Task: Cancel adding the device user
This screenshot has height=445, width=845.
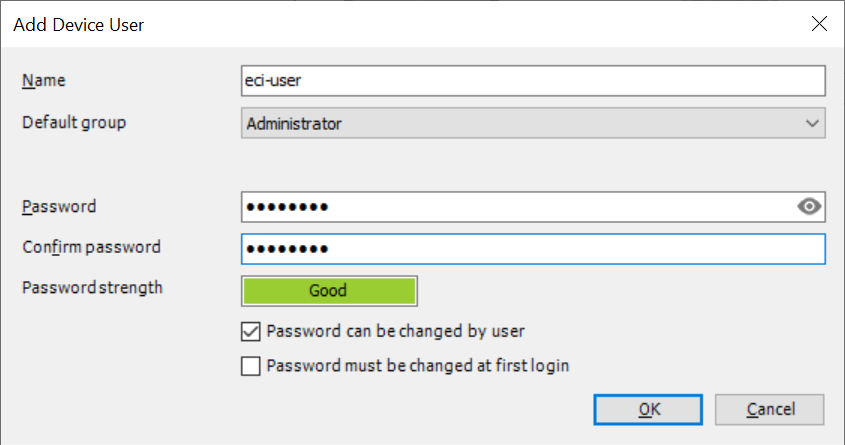Action: point(770,409)
